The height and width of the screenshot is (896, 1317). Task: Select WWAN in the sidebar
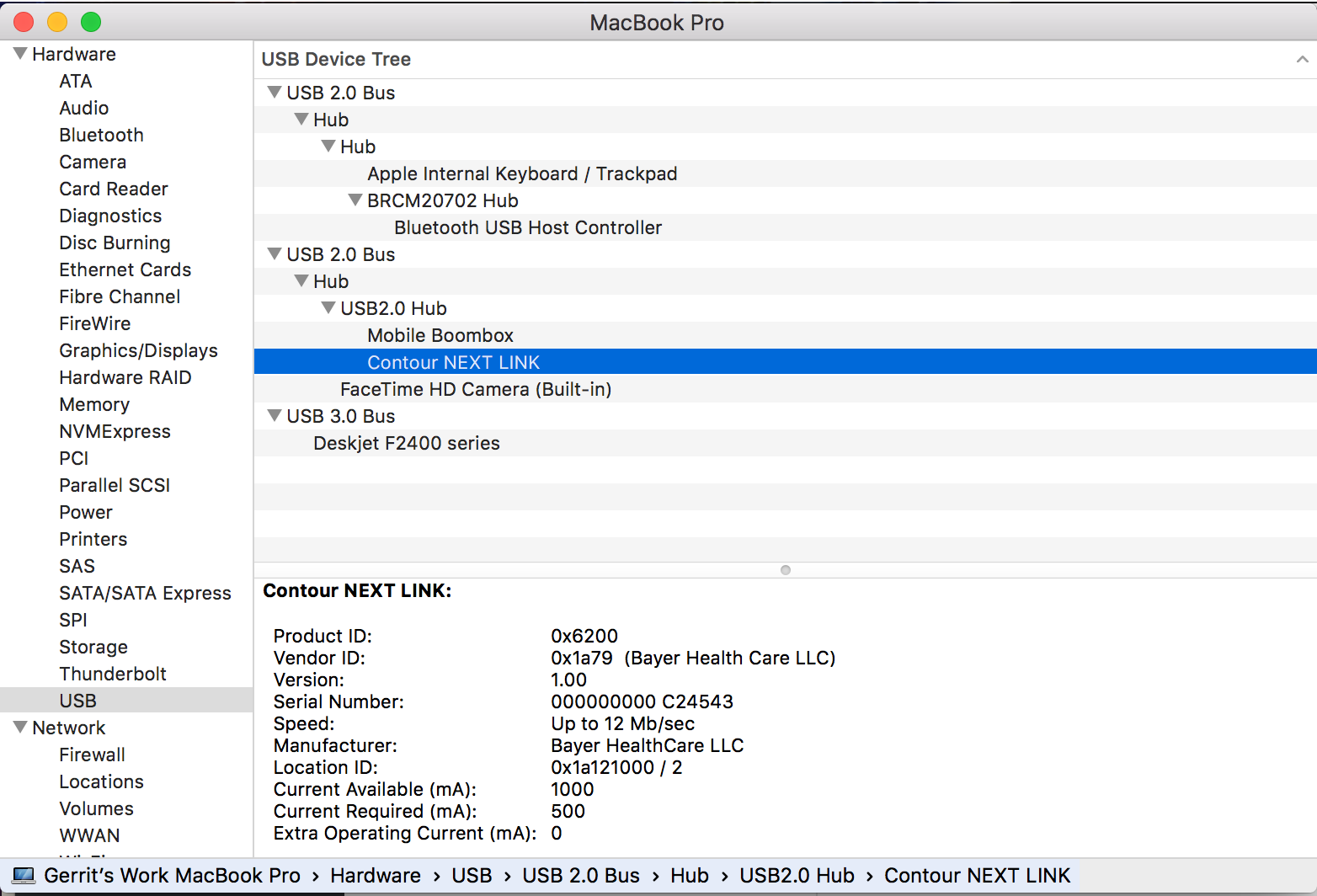tap(90, 835)
